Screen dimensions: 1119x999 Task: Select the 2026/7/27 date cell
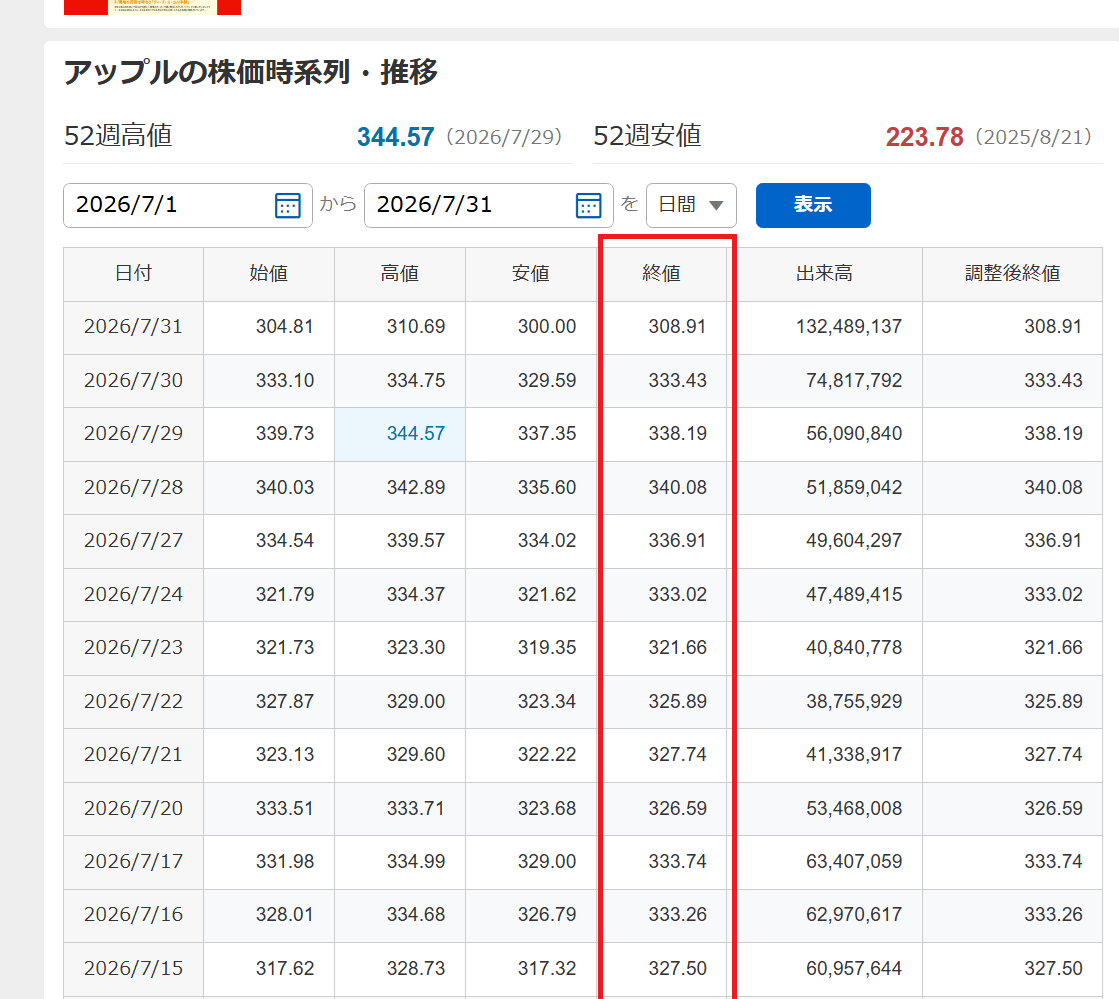133,541
